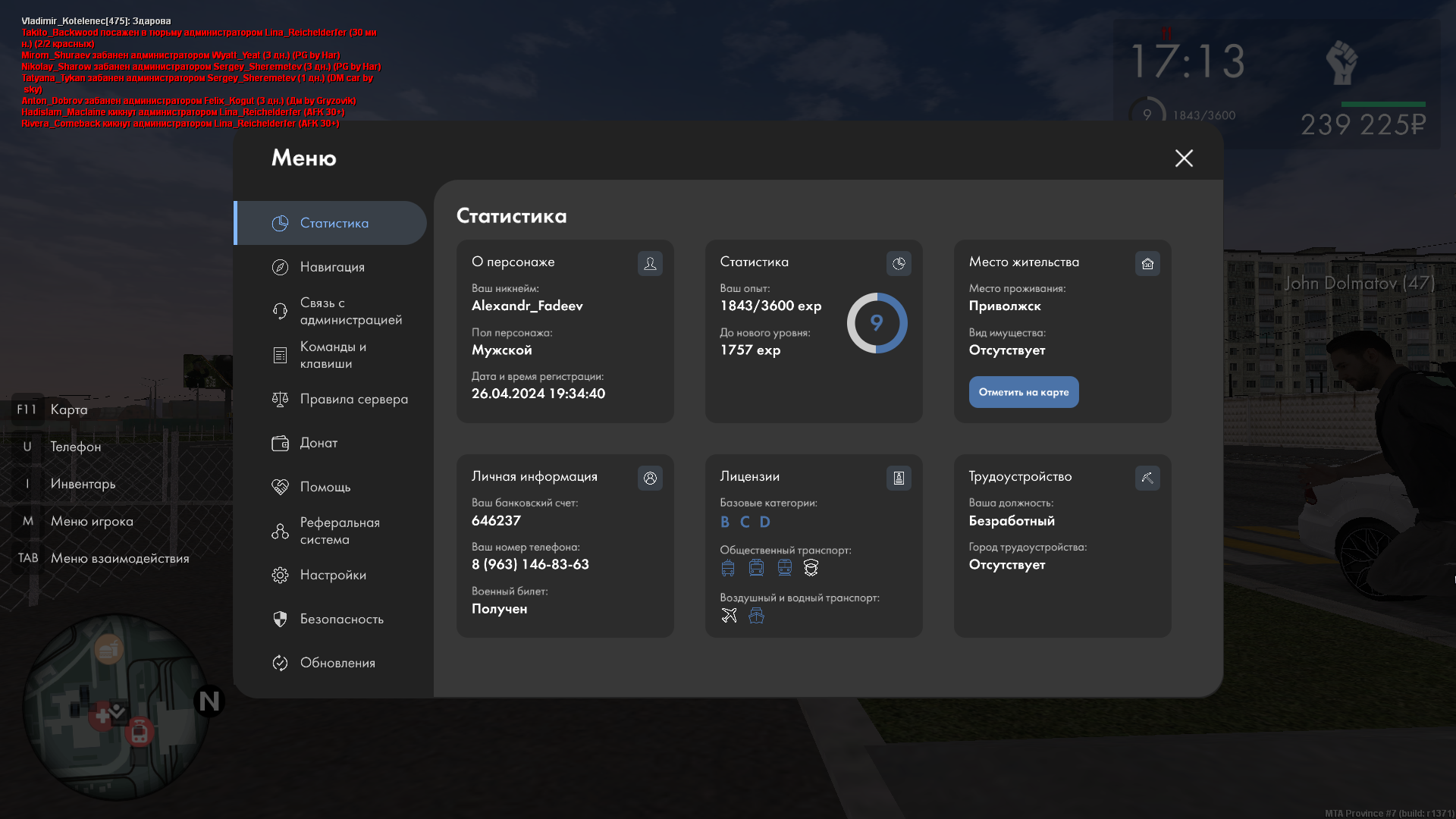Close the Меню window with X
Screen dimensions: 1456x819
[x=1184, y=158]
